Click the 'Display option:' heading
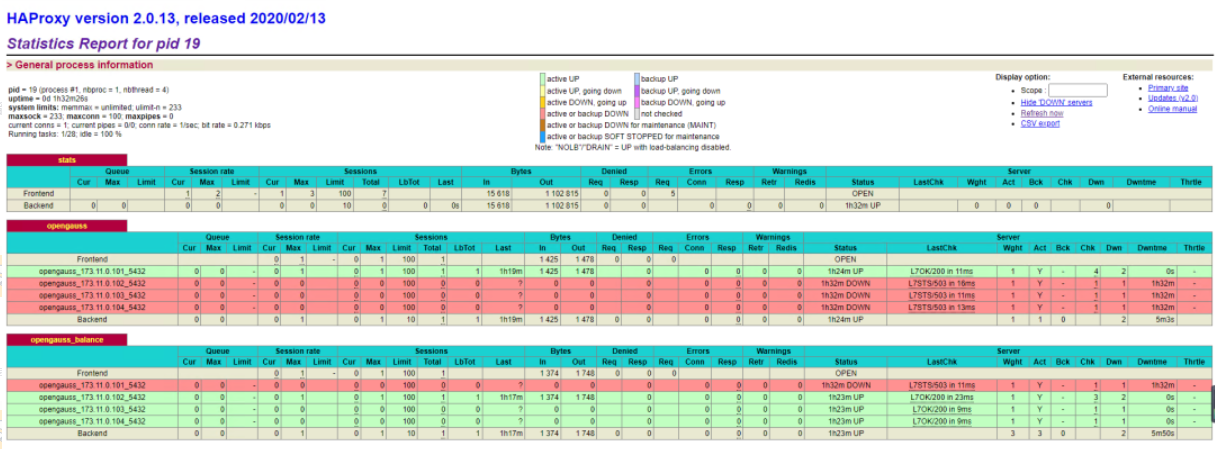 [x=1023, y=77]
